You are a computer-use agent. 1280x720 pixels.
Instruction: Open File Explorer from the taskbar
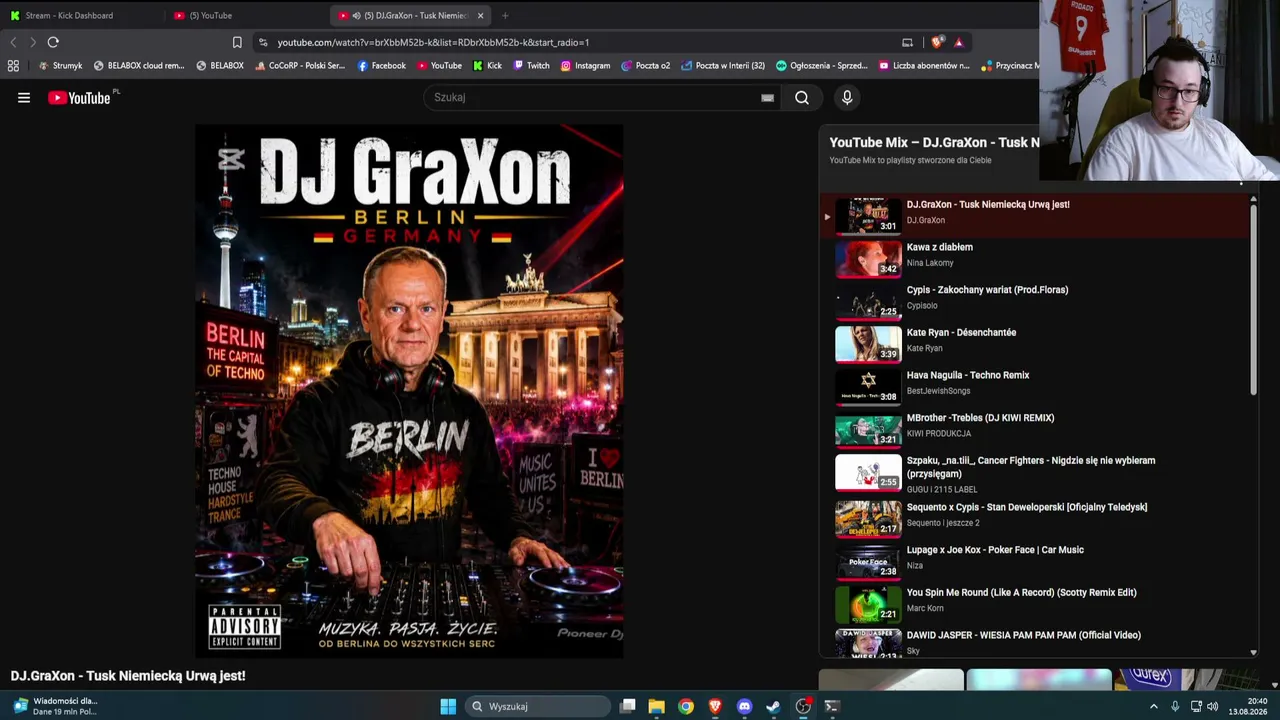pos(657,706)
